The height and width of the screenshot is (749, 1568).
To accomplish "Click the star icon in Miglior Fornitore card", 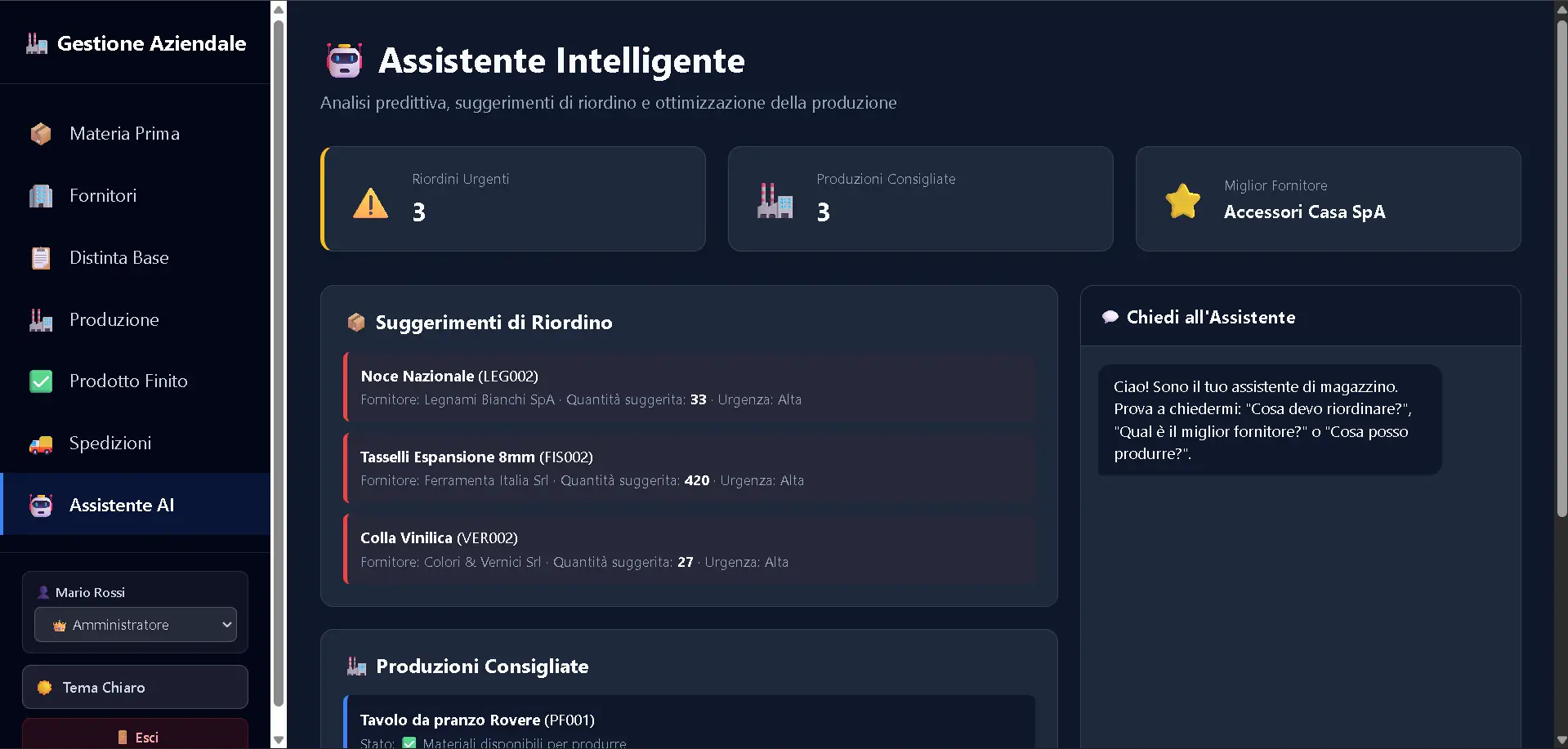I will pyautogui.click(x=1182, y=201).
